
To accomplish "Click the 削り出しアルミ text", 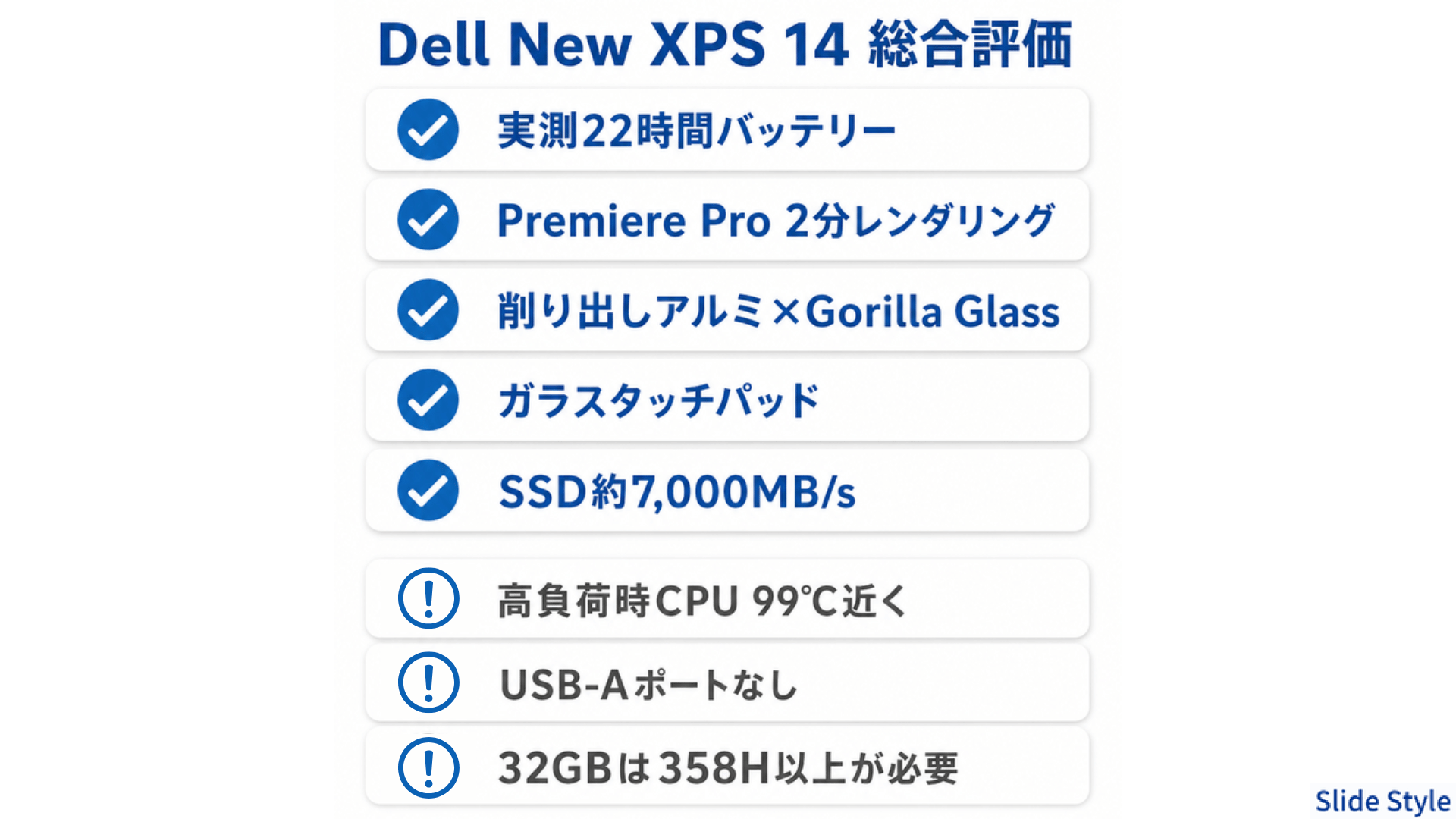I will coord(629,312).
